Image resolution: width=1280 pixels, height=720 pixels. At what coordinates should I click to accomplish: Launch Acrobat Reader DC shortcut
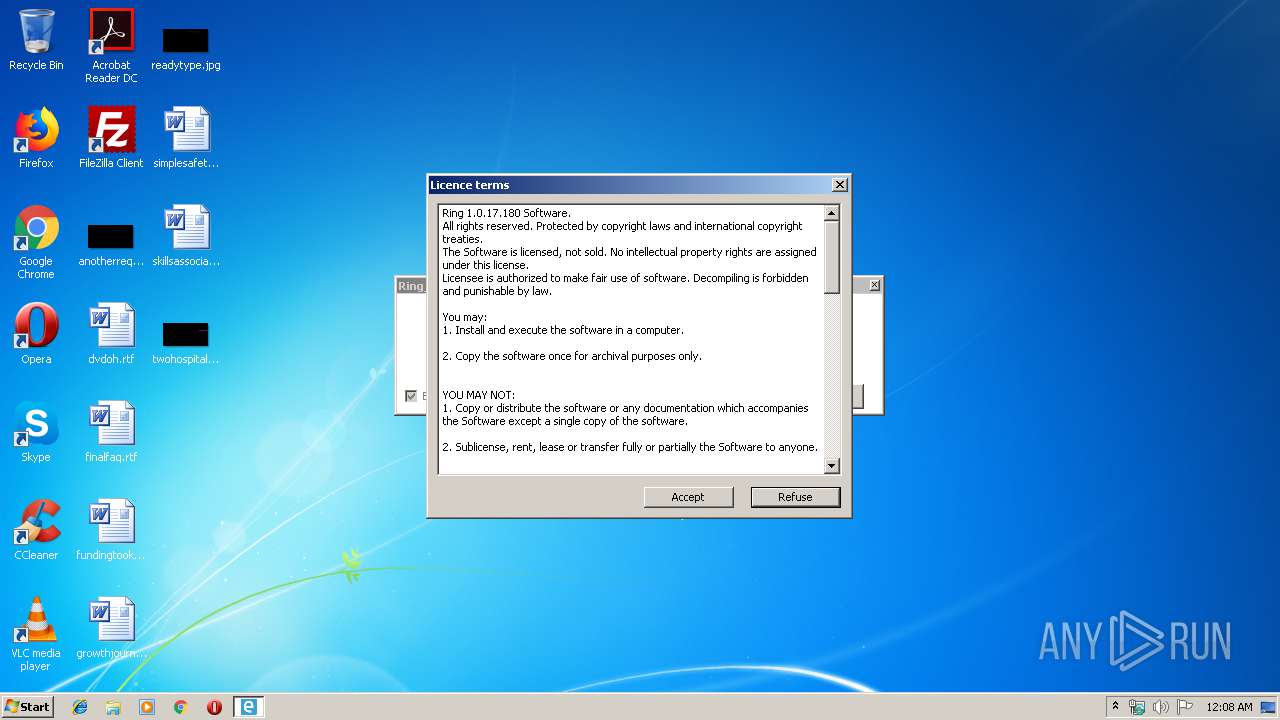click(111, 46)
